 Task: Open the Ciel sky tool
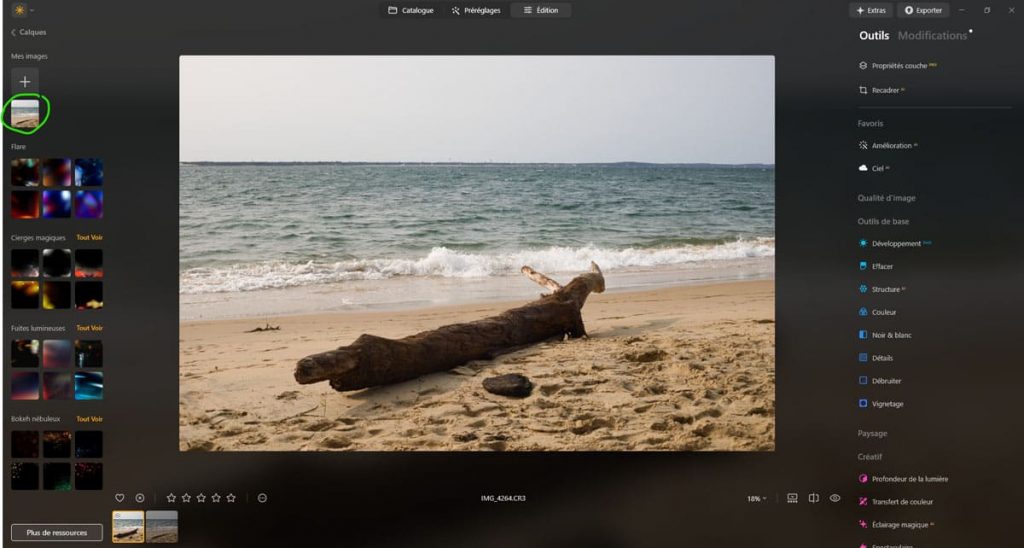(876, 168)
